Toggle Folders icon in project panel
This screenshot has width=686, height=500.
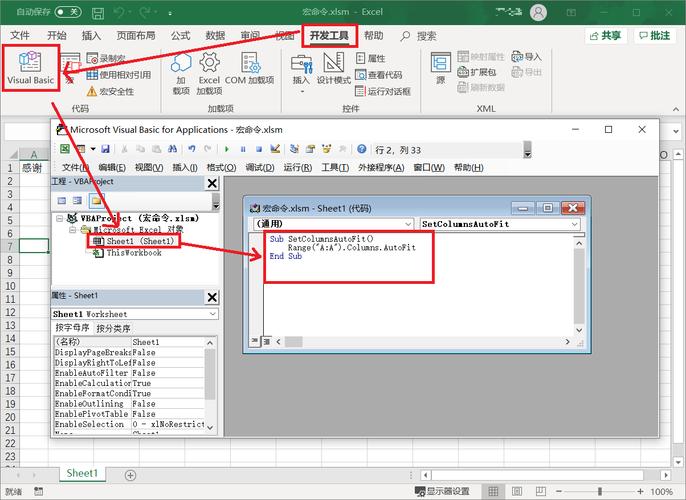click(x=96, y=201)
